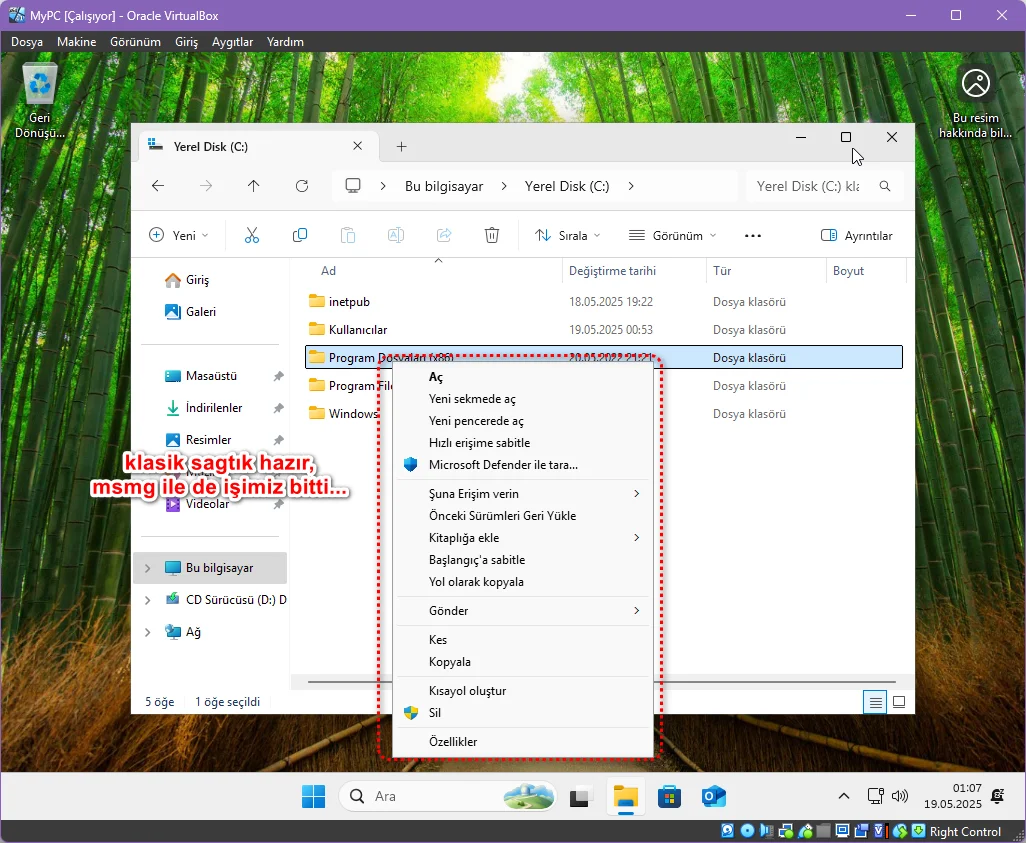
Task: Click Bu bilgisayar breadcrumb in address bar
Action: pyautogui.click(x=444, y=187)
